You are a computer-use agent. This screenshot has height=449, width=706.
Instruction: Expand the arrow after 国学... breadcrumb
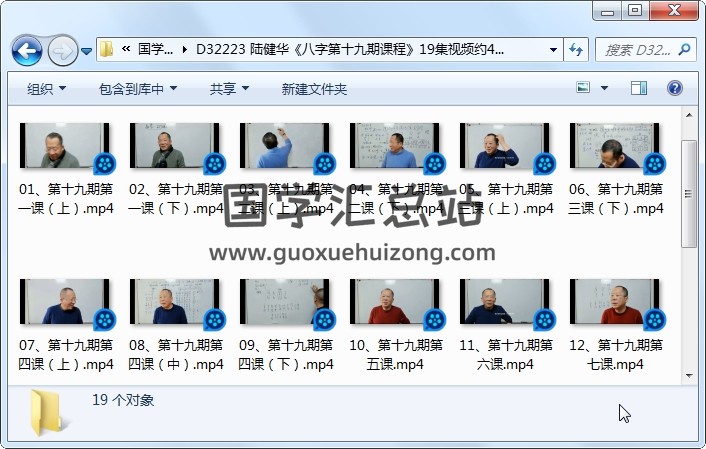point(185,49)
